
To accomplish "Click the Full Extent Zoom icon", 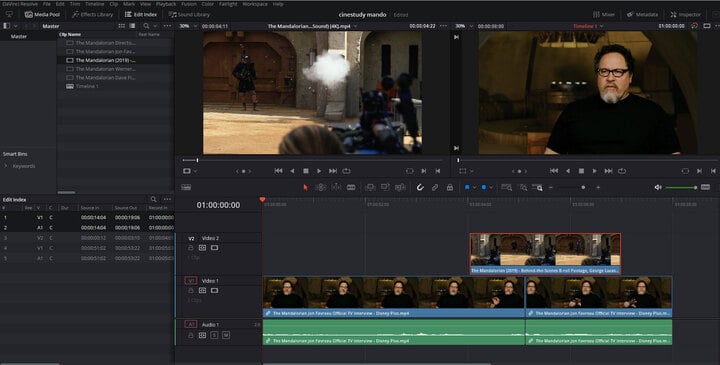I will click(506, 187).
